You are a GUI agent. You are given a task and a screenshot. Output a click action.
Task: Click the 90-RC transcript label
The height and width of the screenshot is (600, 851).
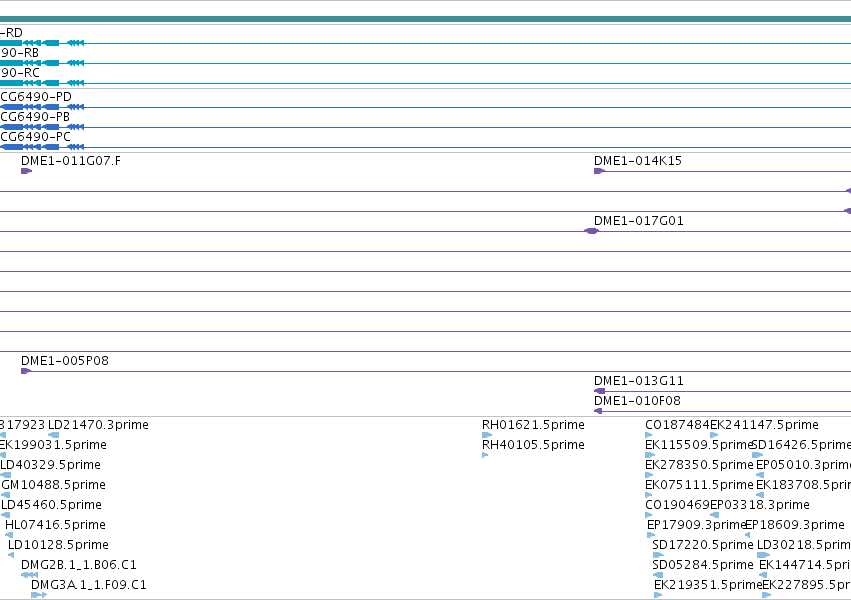click(x=20, y=73)
